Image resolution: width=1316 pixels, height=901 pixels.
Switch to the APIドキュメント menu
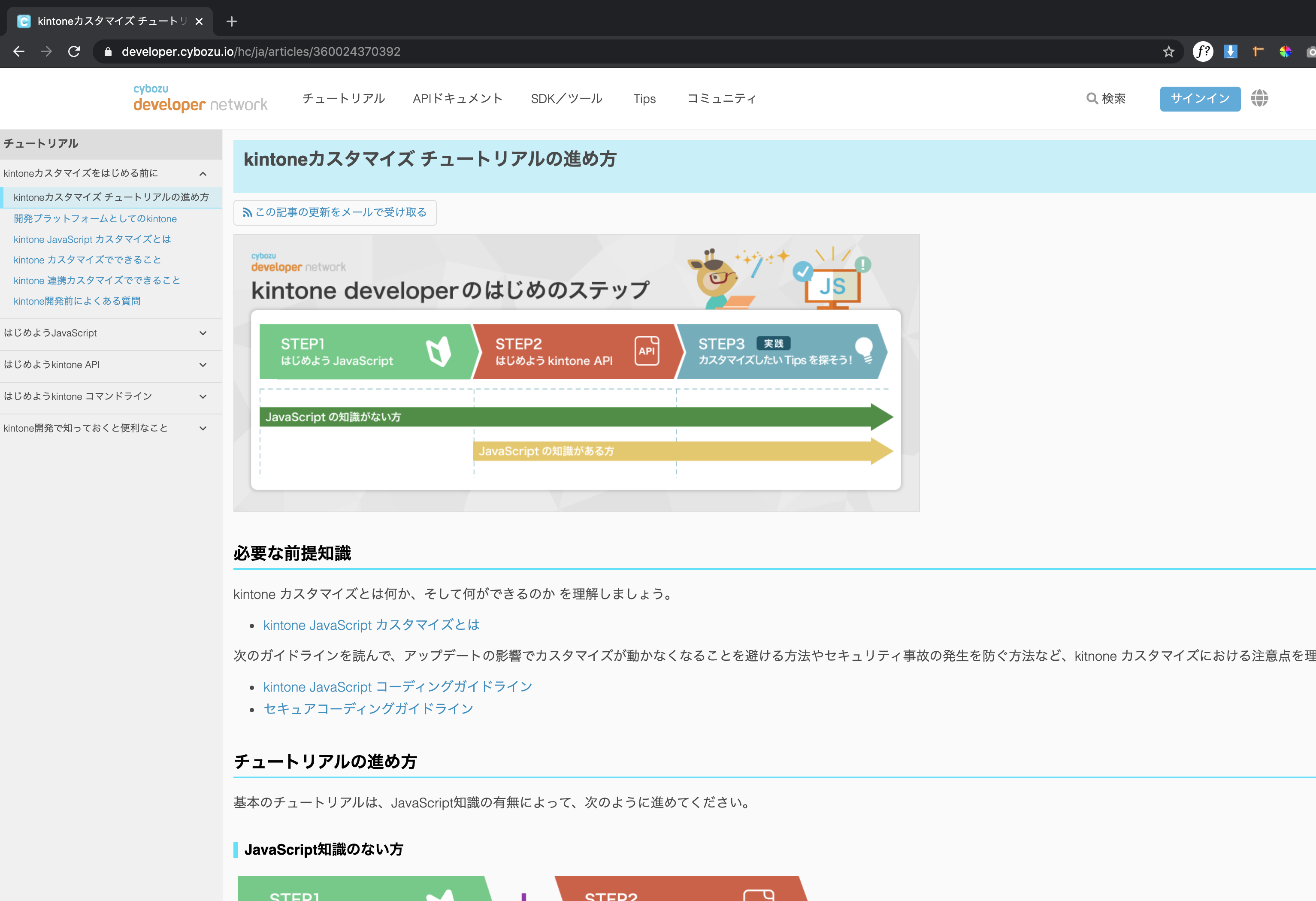tap(457, 99)
